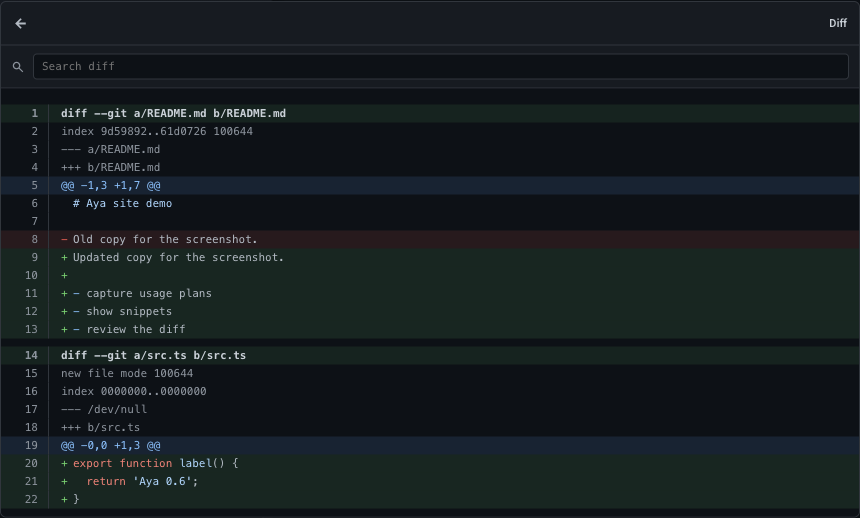This screenshot has height=518, width=860.
Task: Click the '+++ b/README.md' line
Action: 430,167
